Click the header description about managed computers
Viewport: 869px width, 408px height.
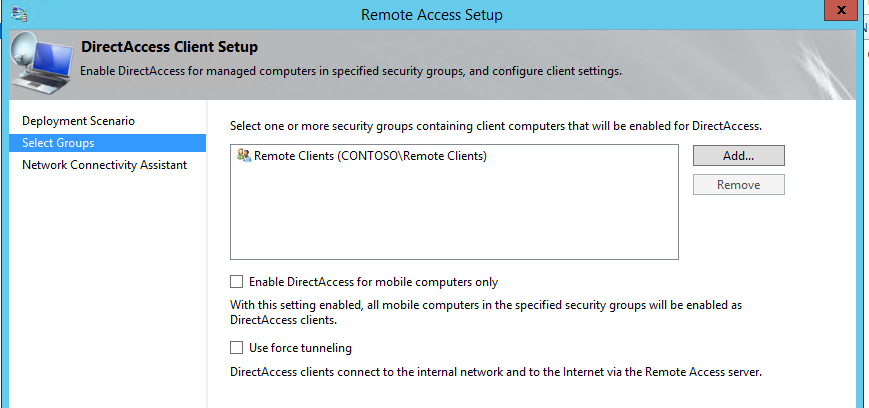pos(351,72)
